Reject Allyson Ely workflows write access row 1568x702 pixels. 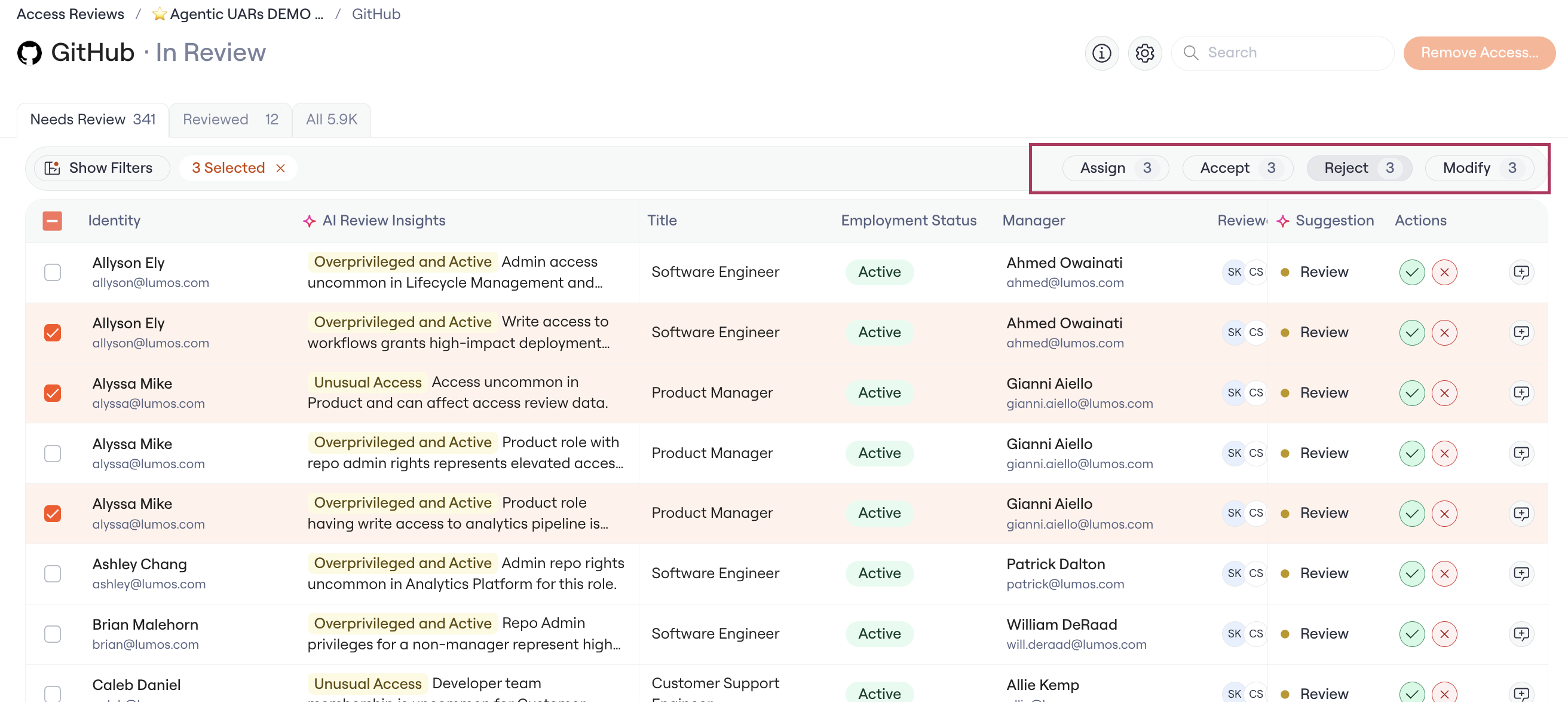pyautogui.click(x=1444, y=332)
